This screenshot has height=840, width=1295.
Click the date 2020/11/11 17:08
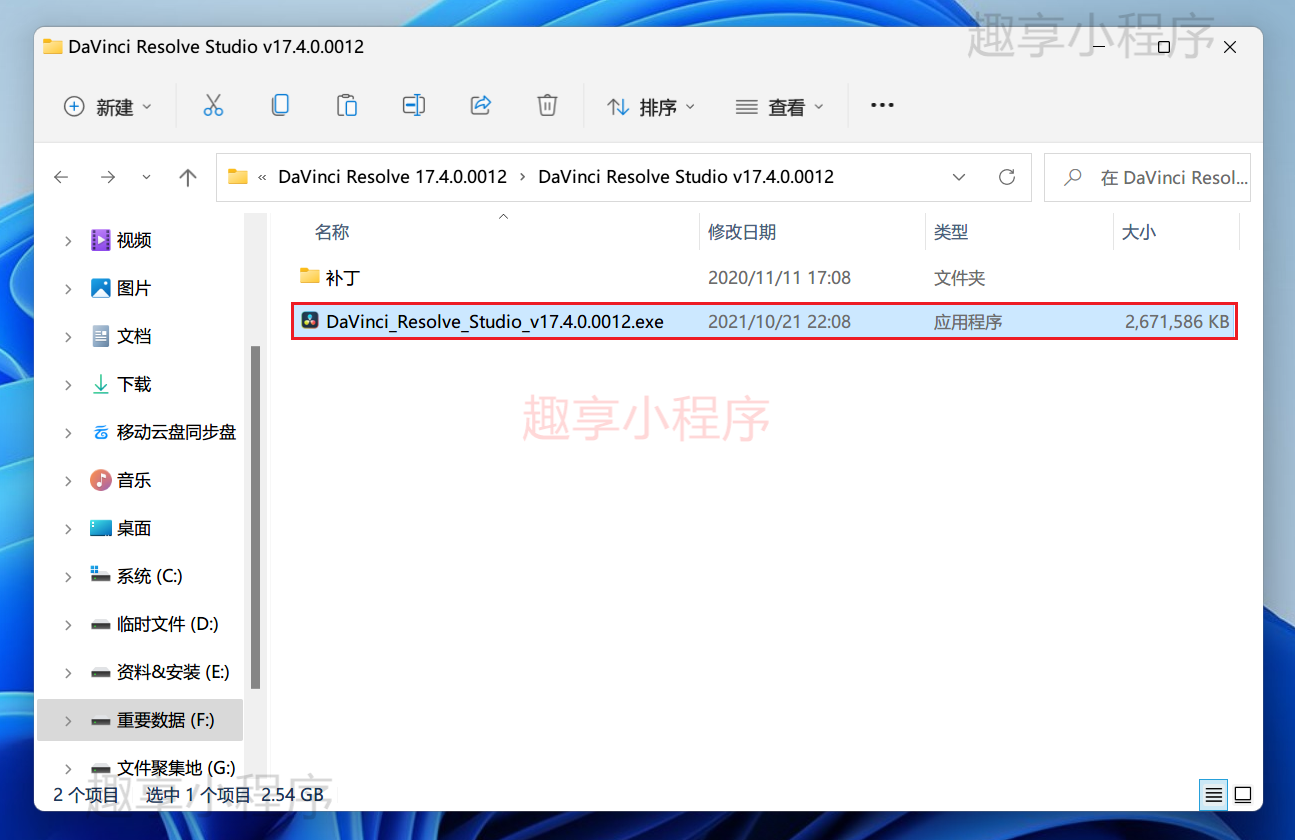point(779,278)
